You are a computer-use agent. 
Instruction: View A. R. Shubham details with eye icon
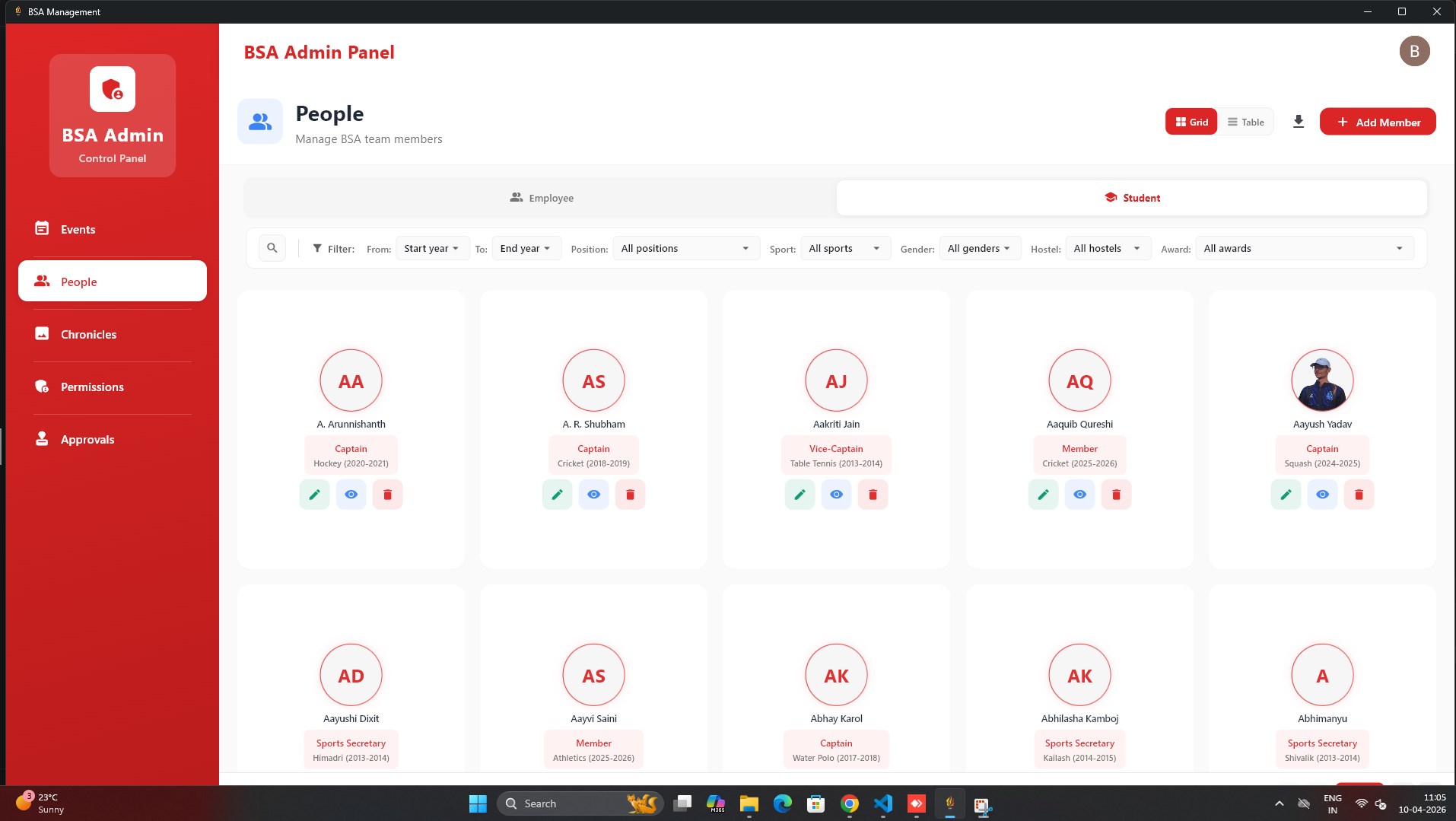(593, 495)
